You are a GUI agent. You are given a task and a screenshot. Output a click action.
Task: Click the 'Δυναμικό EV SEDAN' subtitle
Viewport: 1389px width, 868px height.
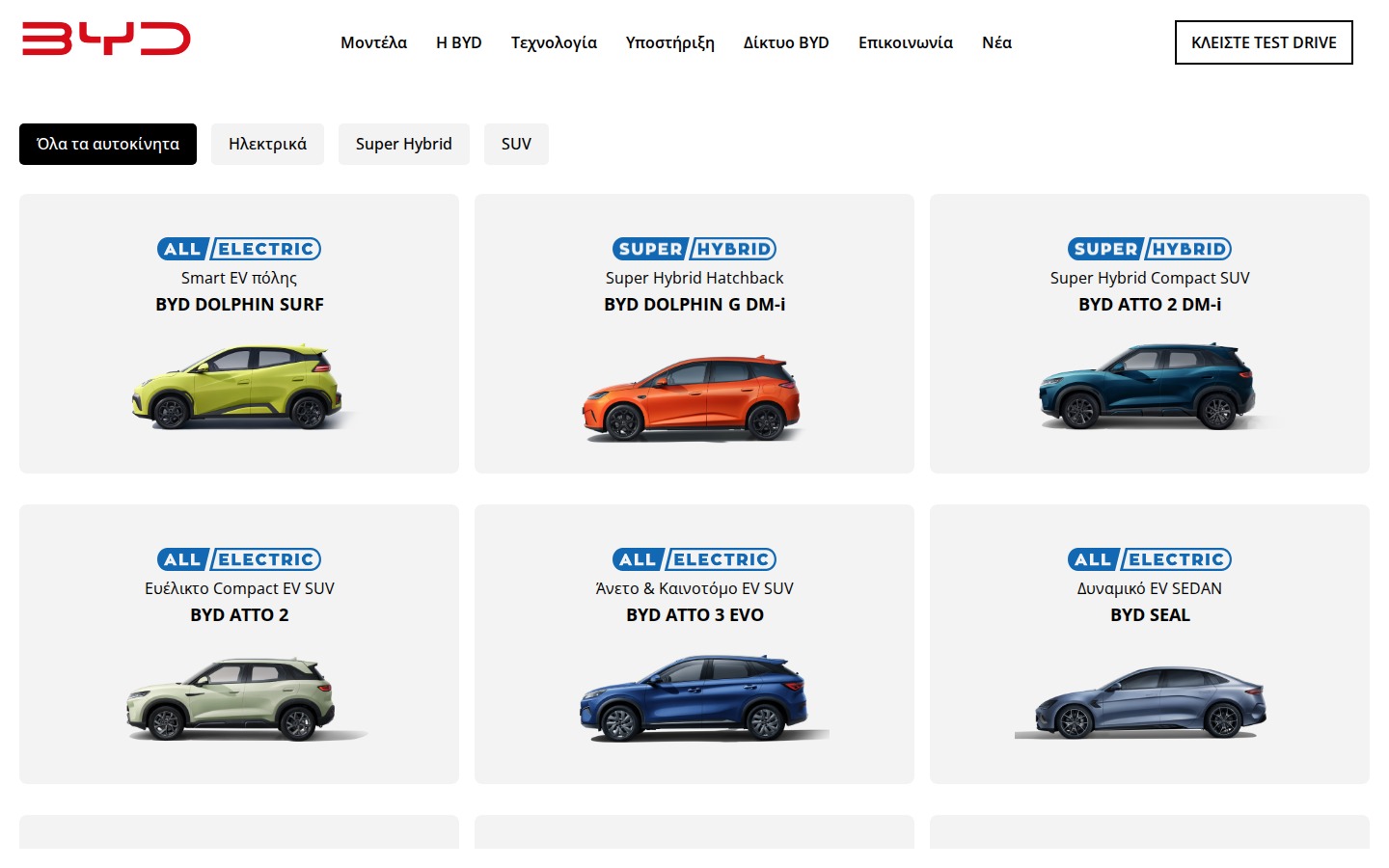point(1150,588)
